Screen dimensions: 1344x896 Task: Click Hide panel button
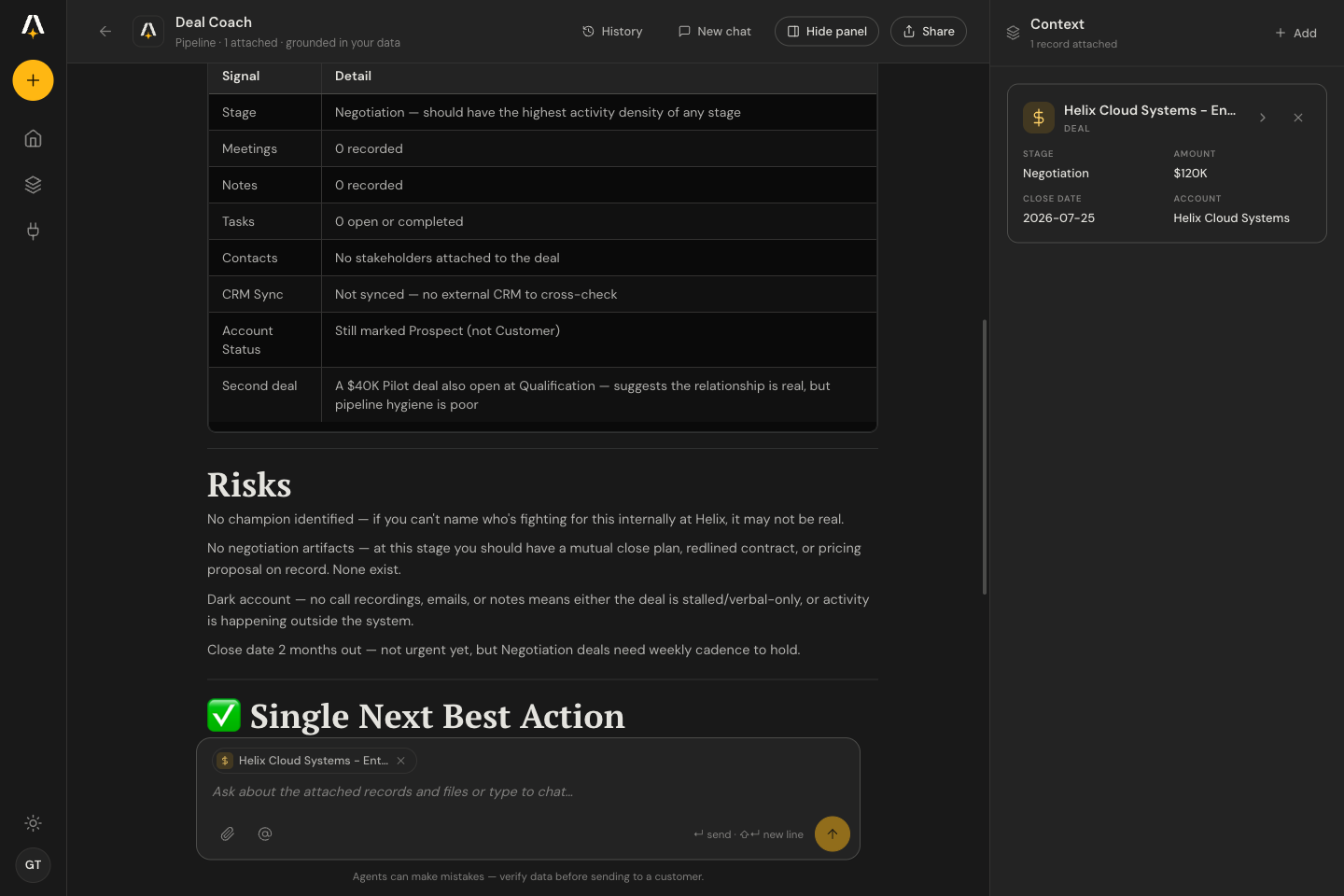[x=827, y=32]
